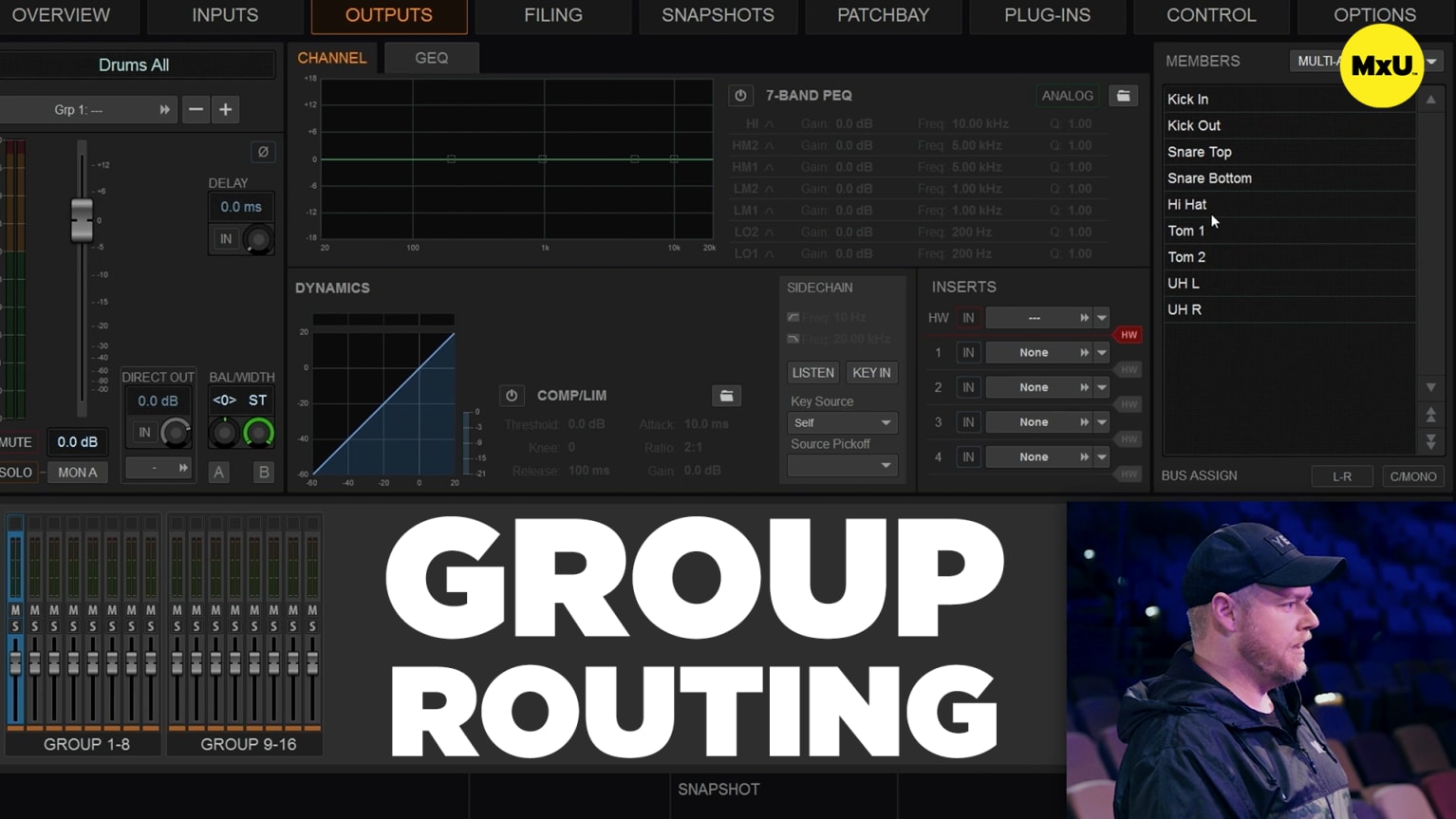Enable the Direct Out IN button
Image resolution: width=1456 pixels, height=819 pixels.
pos(144,432)
